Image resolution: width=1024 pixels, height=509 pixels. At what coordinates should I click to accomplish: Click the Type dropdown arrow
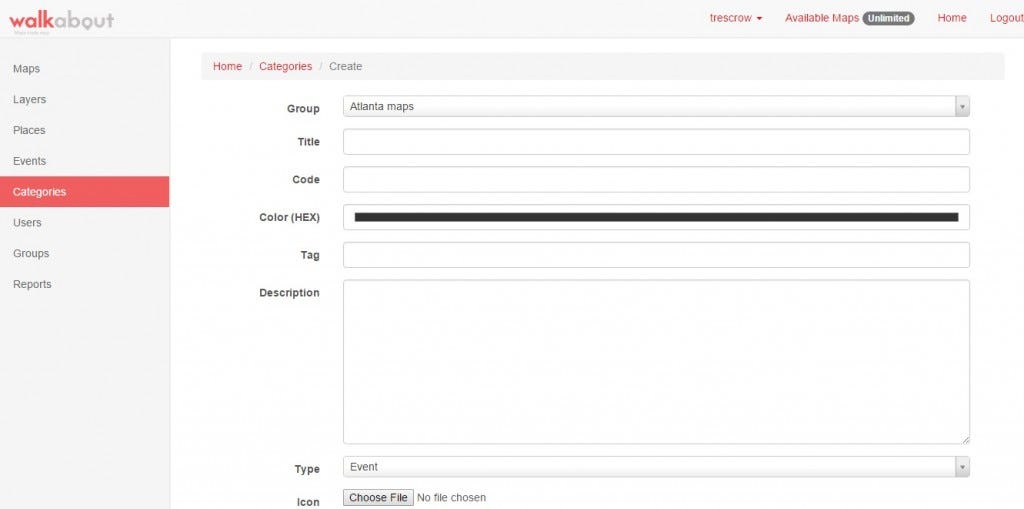coord(962,467)
